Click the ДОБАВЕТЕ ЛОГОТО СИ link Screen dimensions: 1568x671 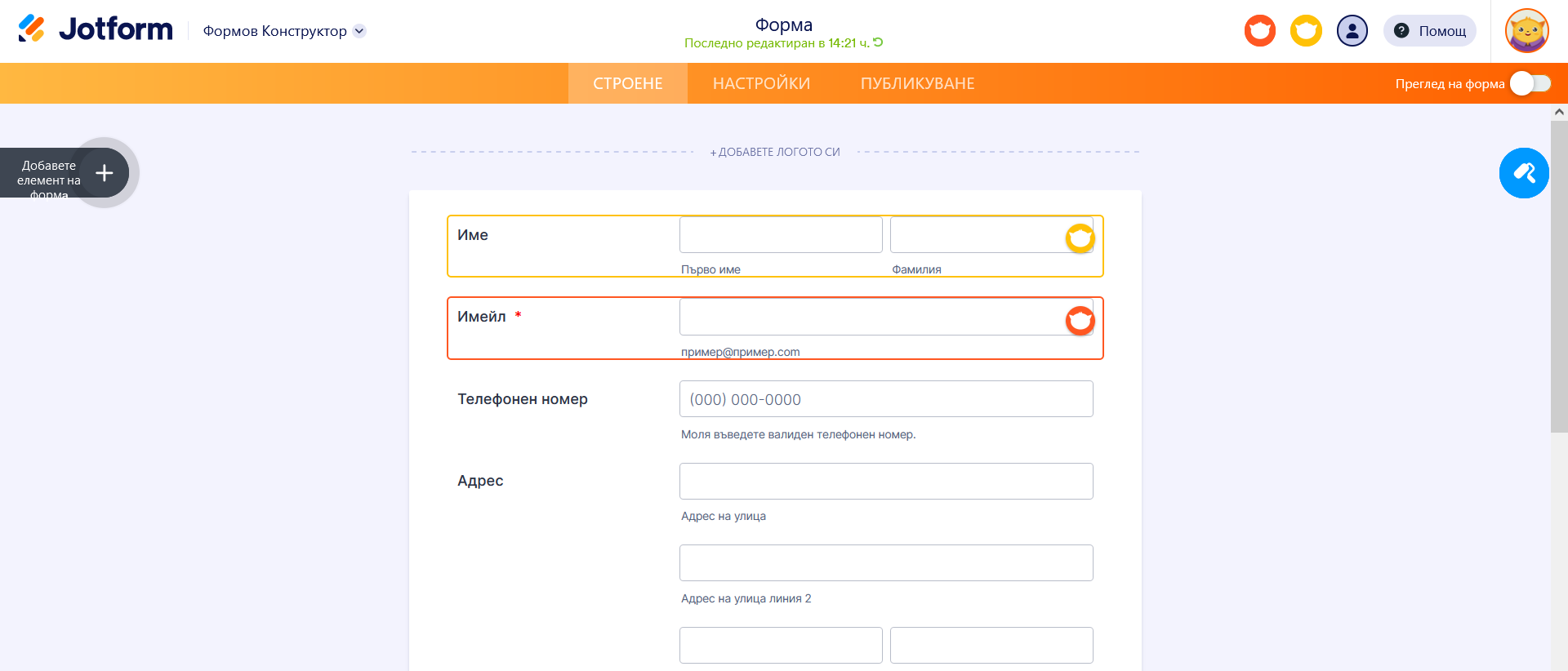pos(775,152)
